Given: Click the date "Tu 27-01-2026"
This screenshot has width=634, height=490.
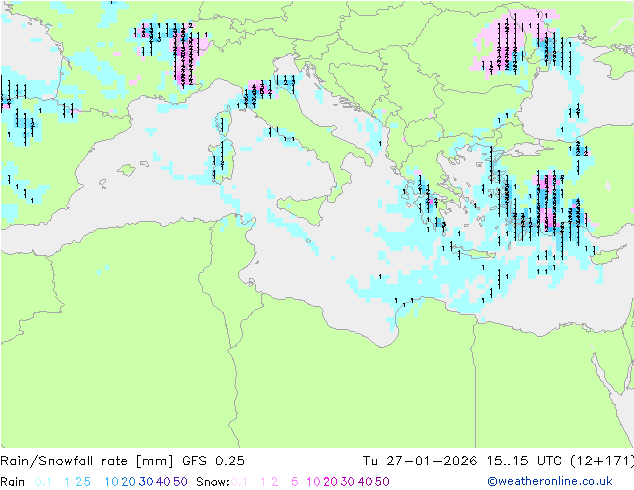Looking at the screenshot, I should pyautogui.click(x=420, y=461).
